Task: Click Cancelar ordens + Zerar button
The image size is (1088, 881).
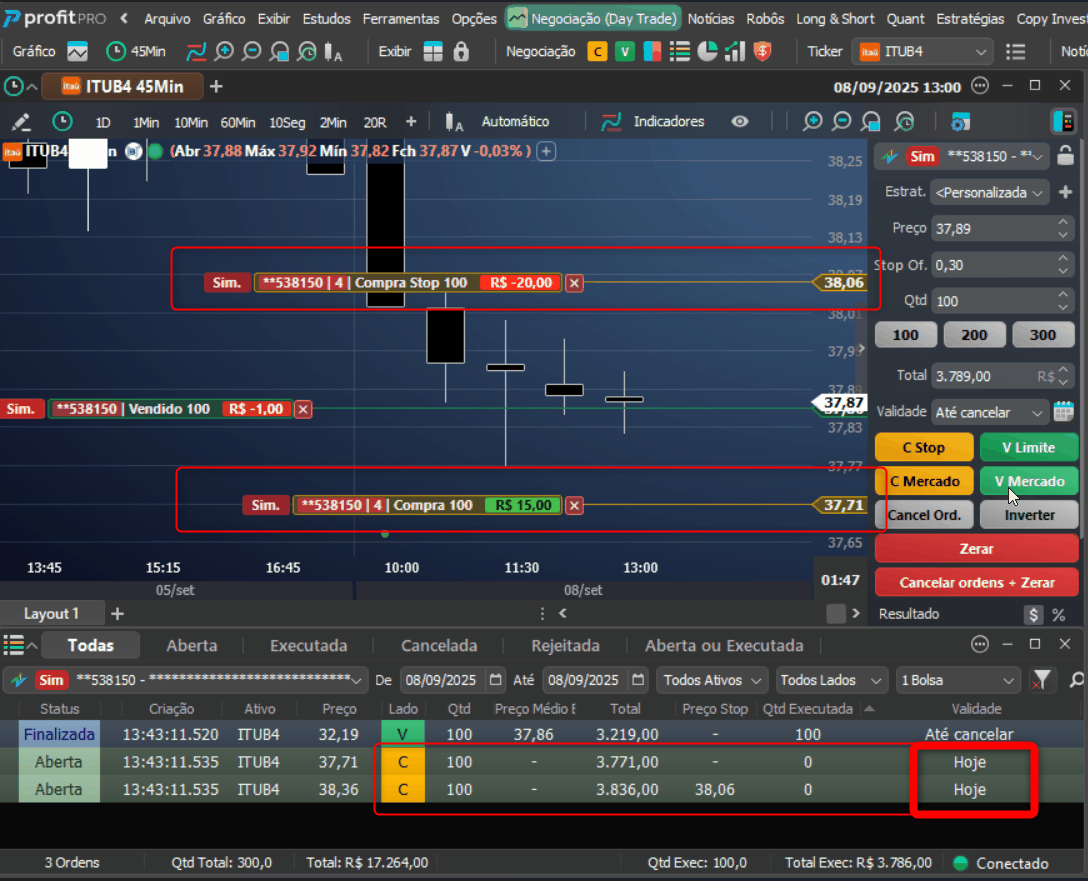Action: pyautogui.click(x=976, y=583)
